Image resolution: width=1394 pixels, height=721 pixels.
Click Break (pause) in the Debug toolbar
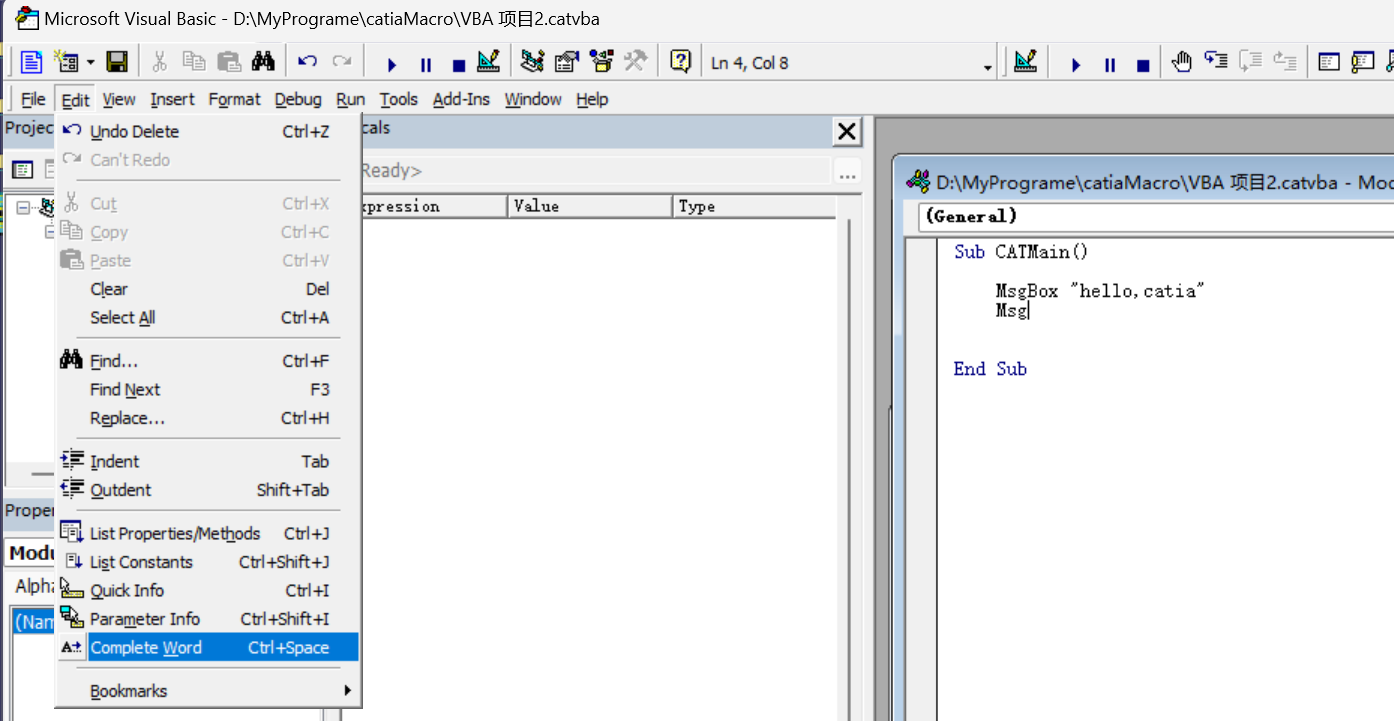(x=1110, y=64)
